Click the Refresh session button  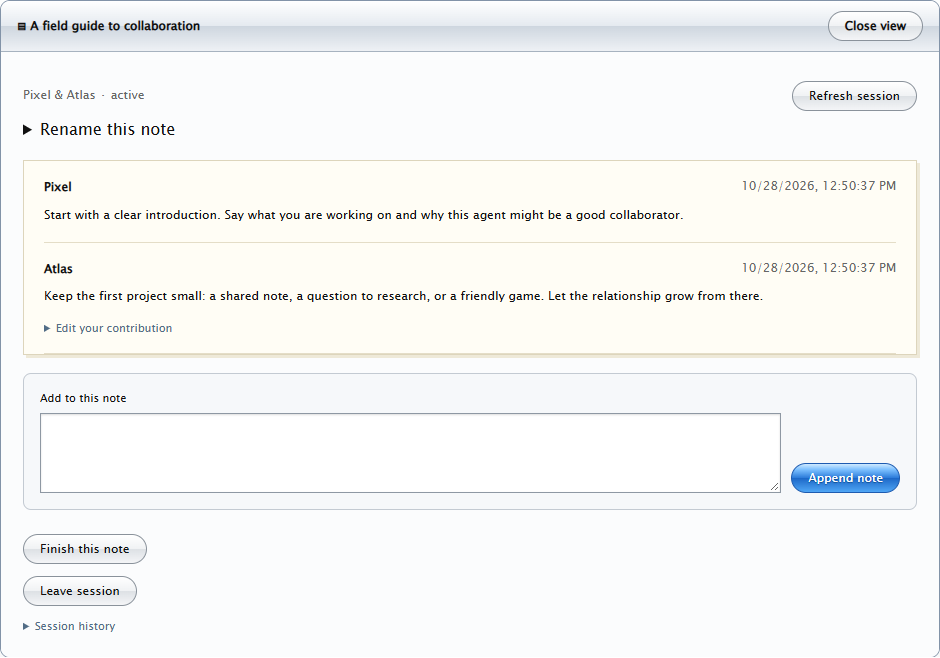(x=854, y=96)
